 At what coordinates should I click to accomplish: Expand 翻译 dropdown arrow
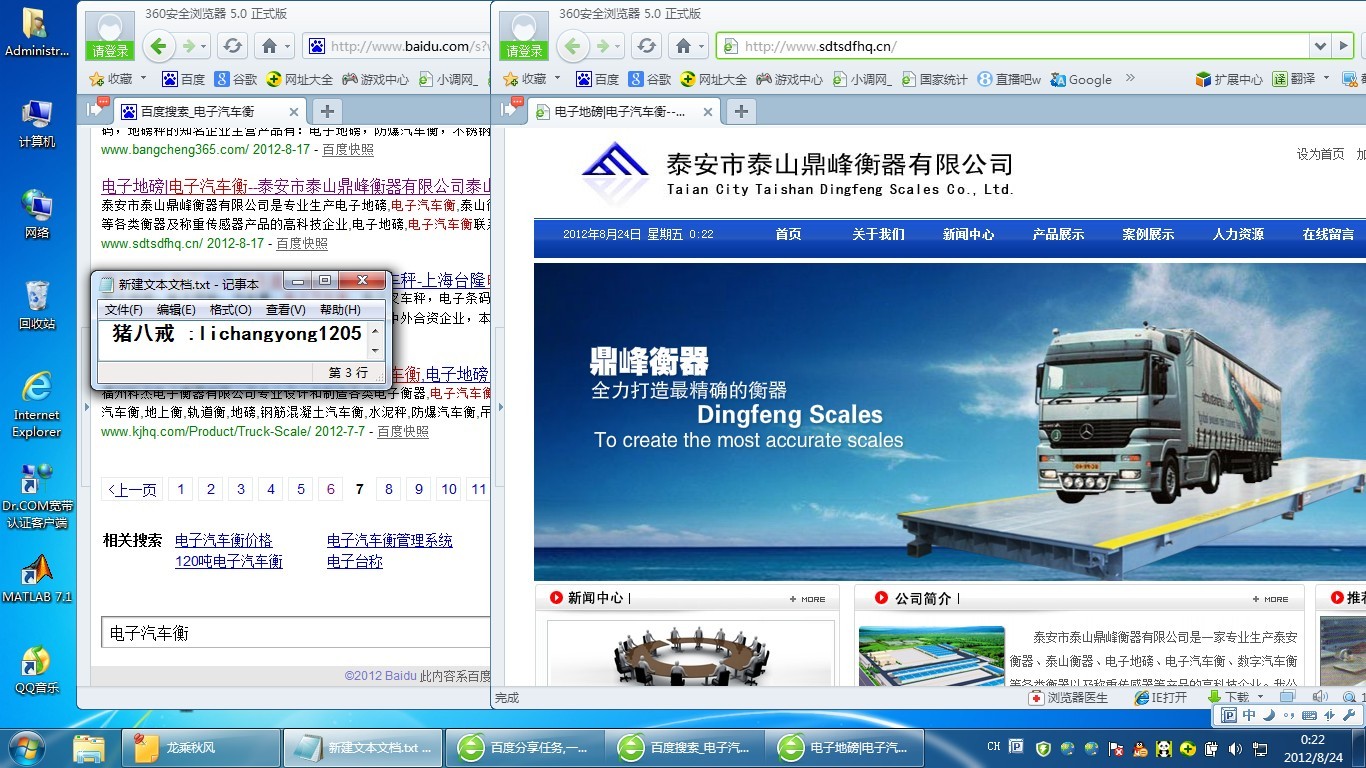point(1326,78)
